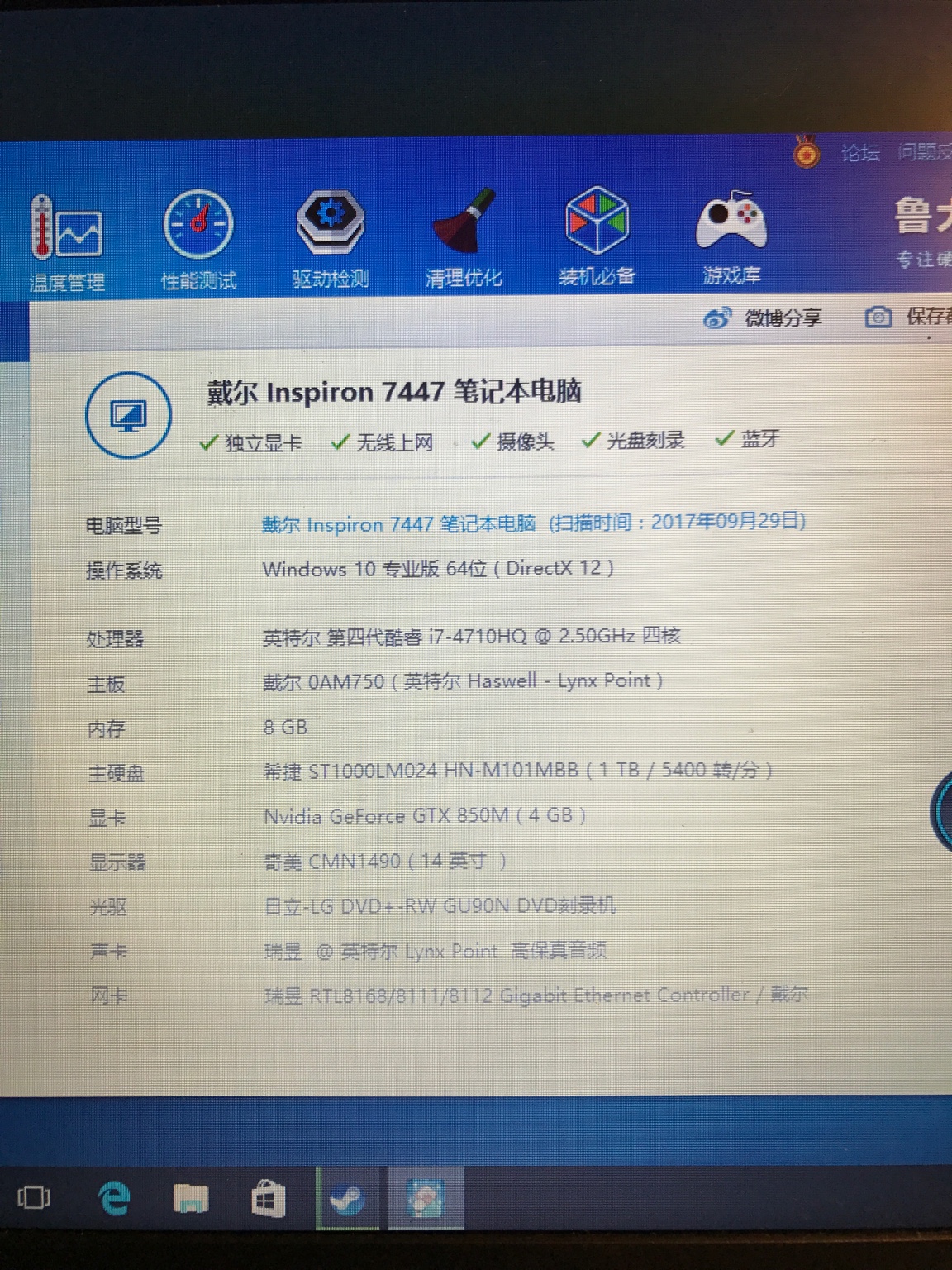Screen dimensions: 952x1270
Task: Select the 希捷 ST1000LM024 hard disk value
Action: pyautogui.click(x=519, y=771)
